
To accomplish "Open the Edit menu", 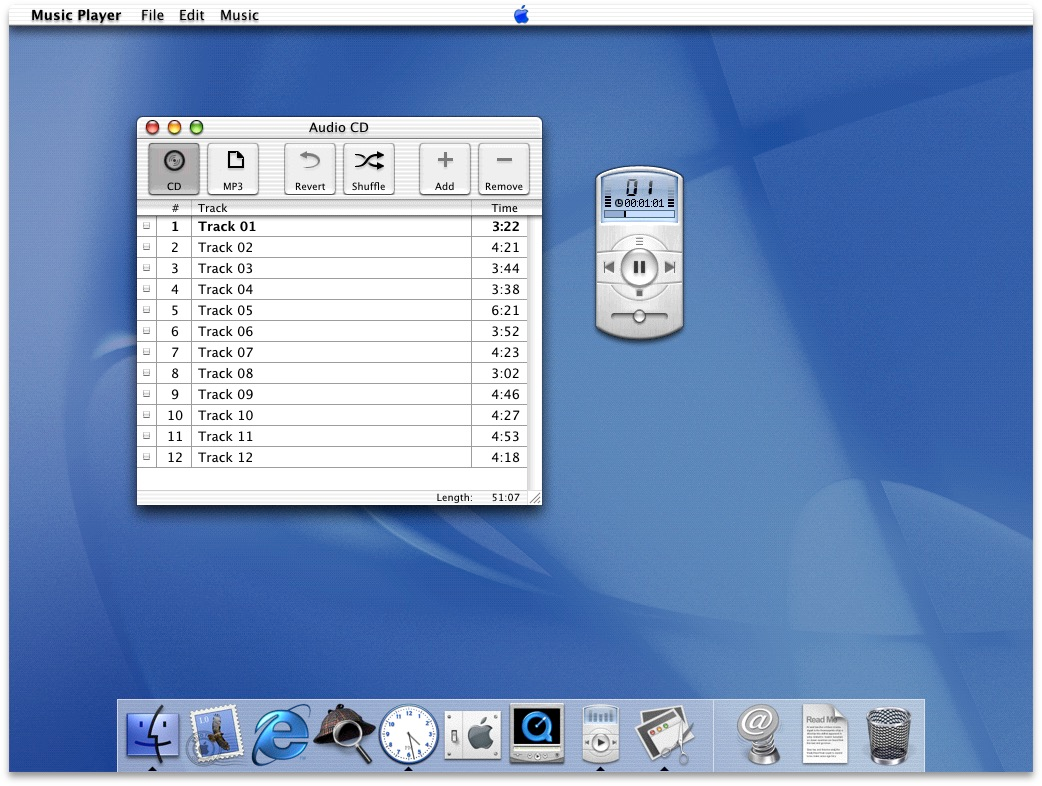I will tap(191, 15).
